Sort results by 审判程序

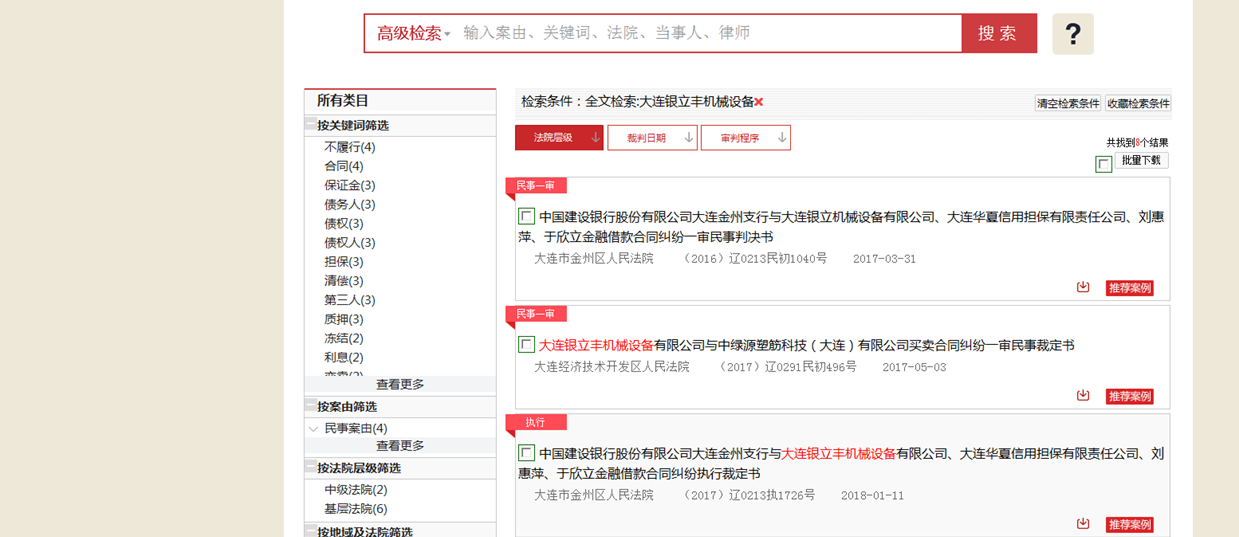pos(745,138)
